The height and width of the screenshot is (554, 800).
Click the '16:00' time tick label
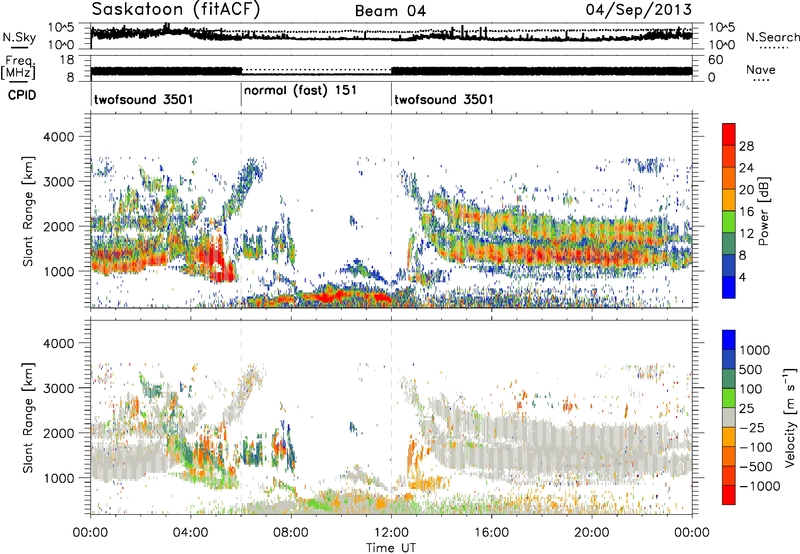(491, 533)
